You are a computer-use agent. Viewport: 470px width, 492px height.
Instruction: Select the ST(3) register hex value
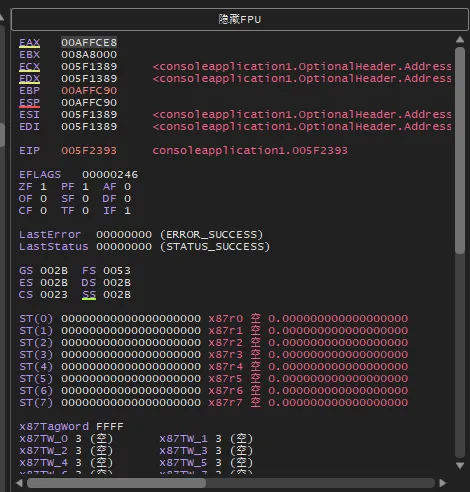[x=131, y=355]
